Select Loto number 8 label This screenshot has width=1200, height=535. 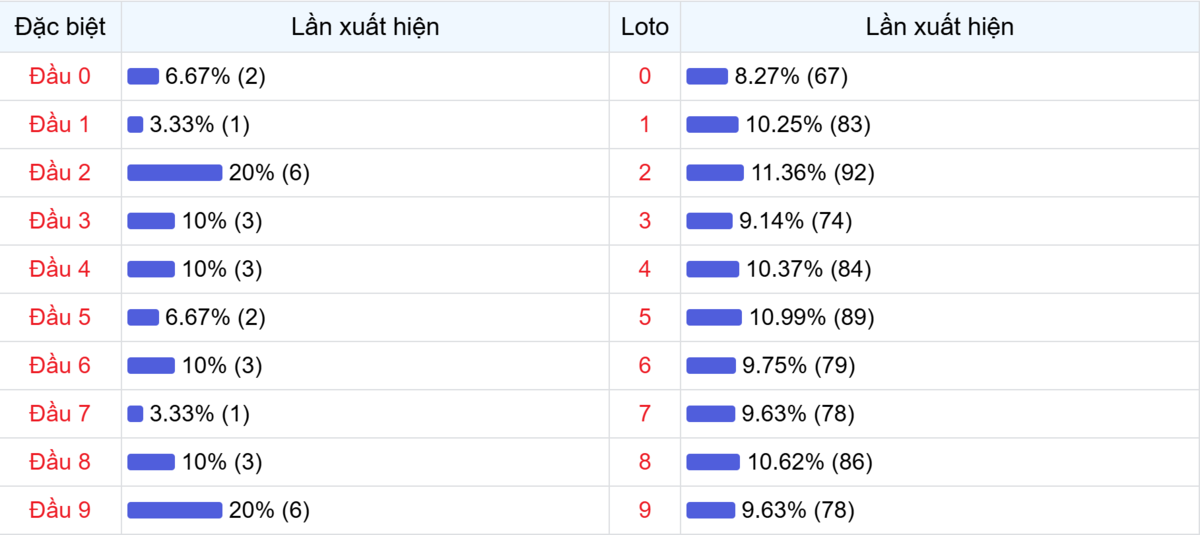(x=645, y=462)
